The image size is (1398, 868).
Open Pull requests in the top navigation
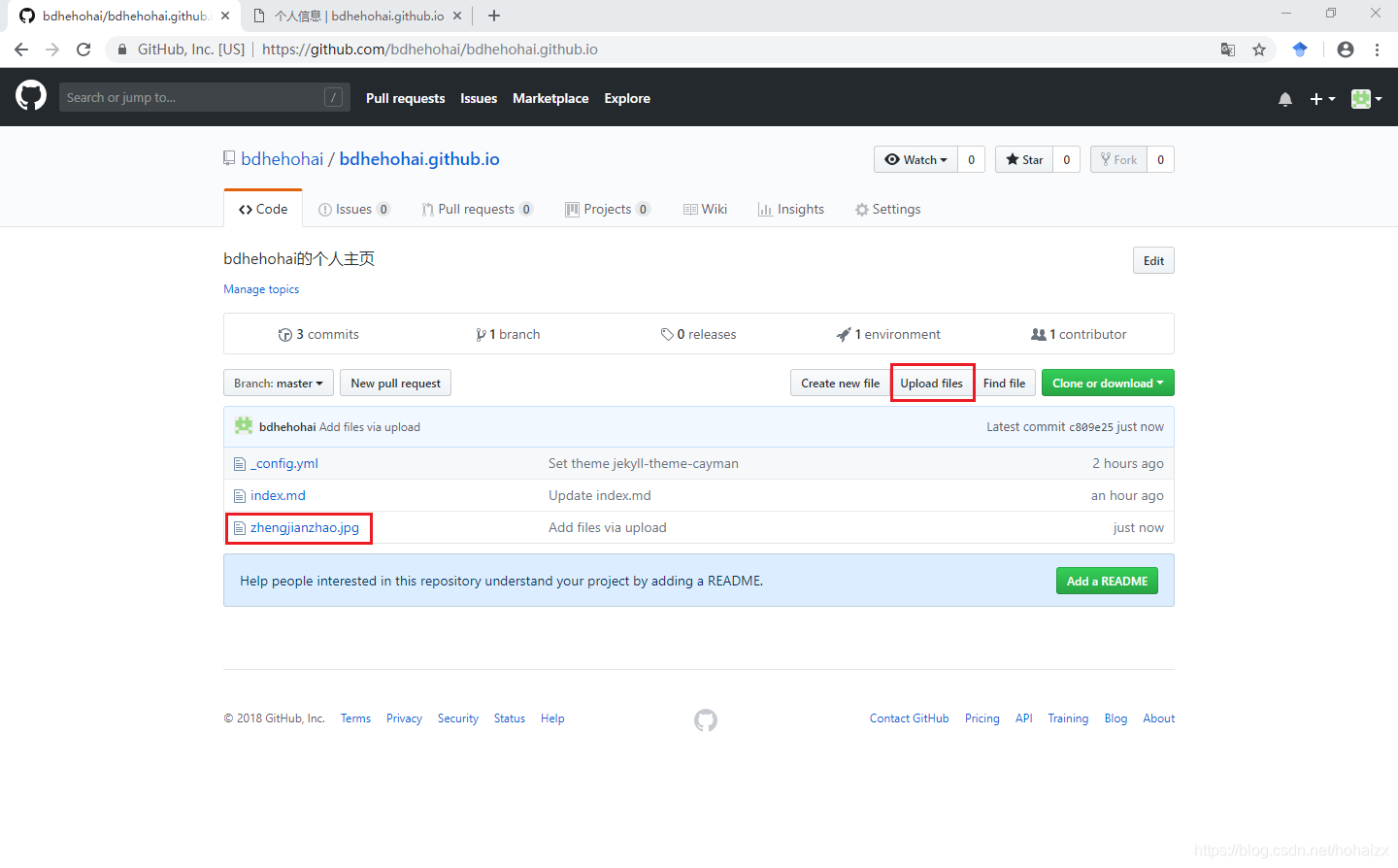406,98
